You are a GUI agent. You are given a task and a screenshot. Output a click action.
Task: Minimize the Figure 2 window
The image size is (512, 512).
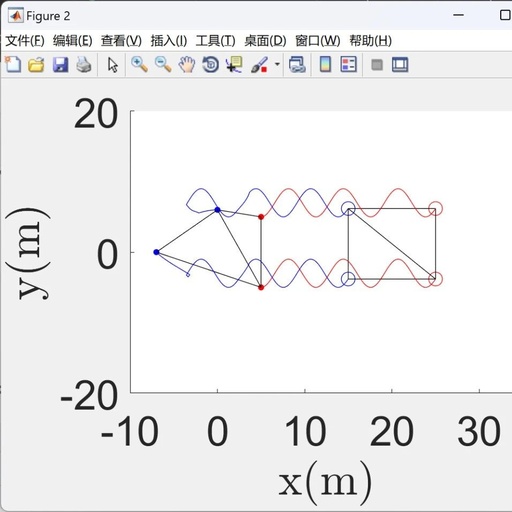459,15
